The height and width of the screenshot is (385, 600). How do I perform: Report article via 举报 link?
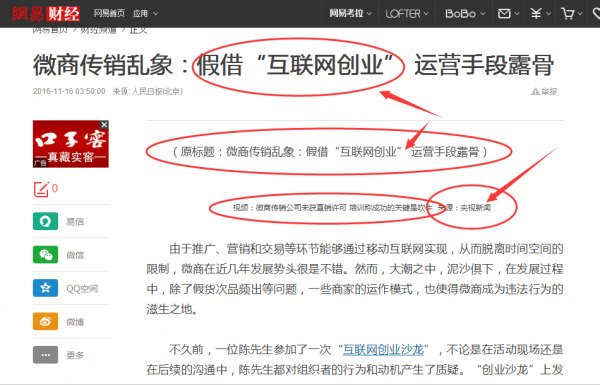point(549,91)
